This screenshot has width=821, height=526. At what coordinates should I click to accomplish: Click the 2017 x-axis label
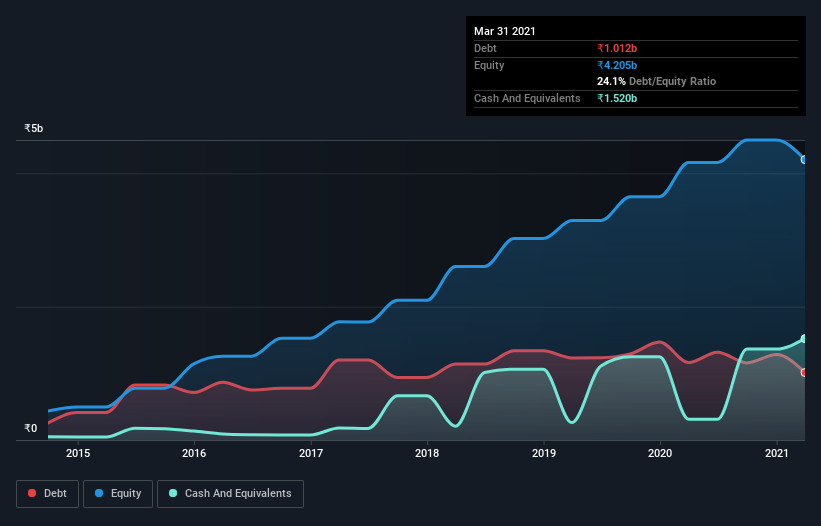(x=311, y=453)
